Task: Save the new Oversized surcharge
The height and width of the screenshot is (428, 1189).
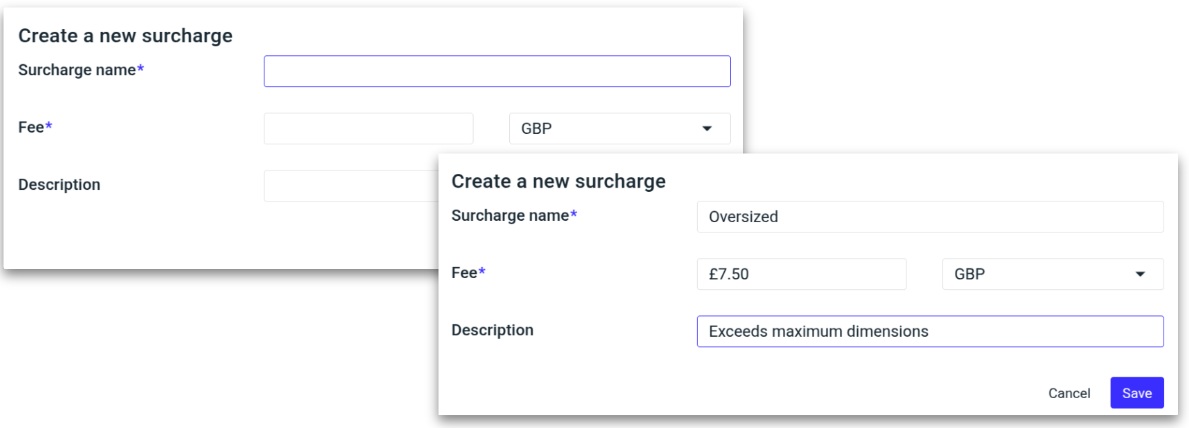Action: pos(1137,393)
